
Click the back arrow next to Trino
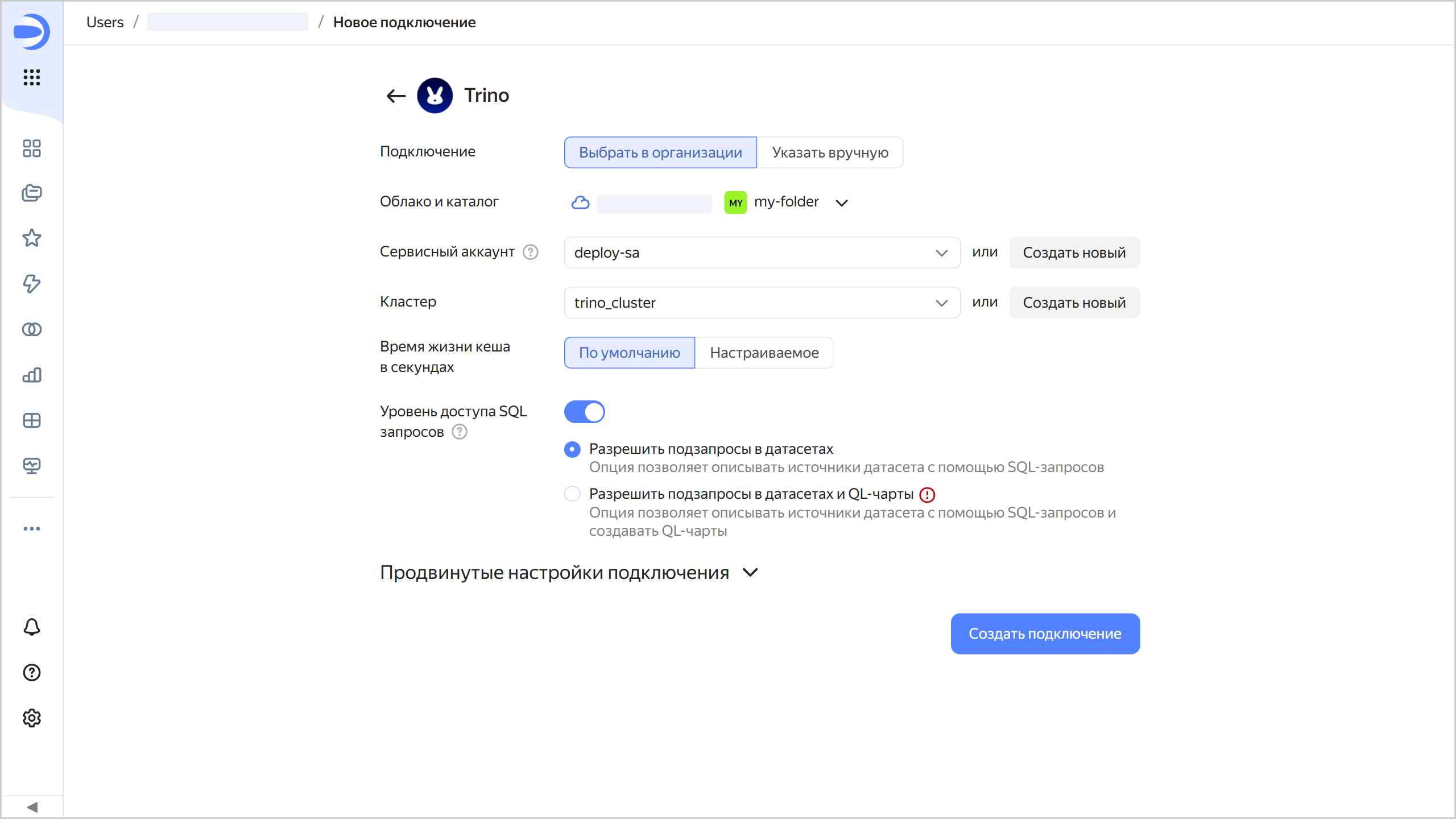(x=396, y=96)
